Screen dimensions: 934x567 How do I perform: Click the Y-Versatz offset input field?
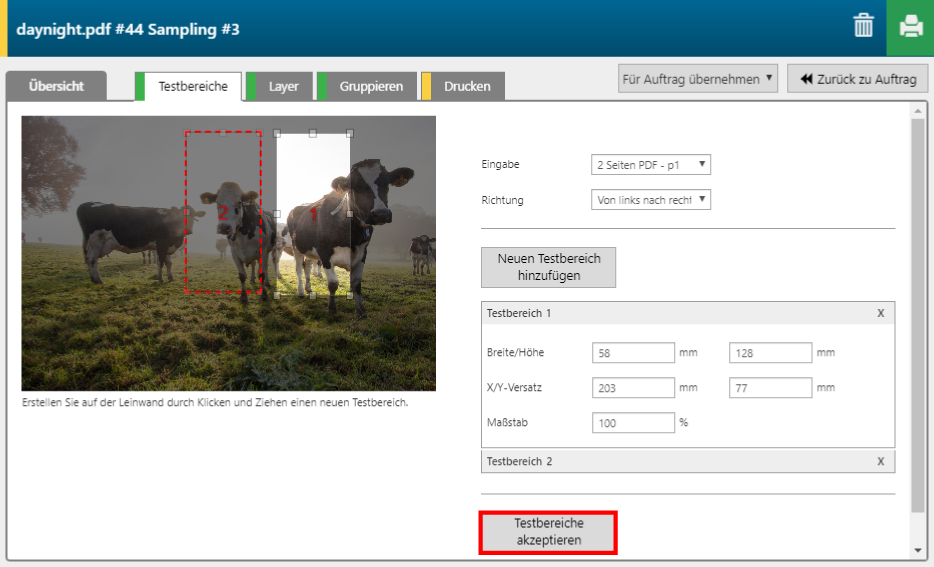[x=770, y=388]
